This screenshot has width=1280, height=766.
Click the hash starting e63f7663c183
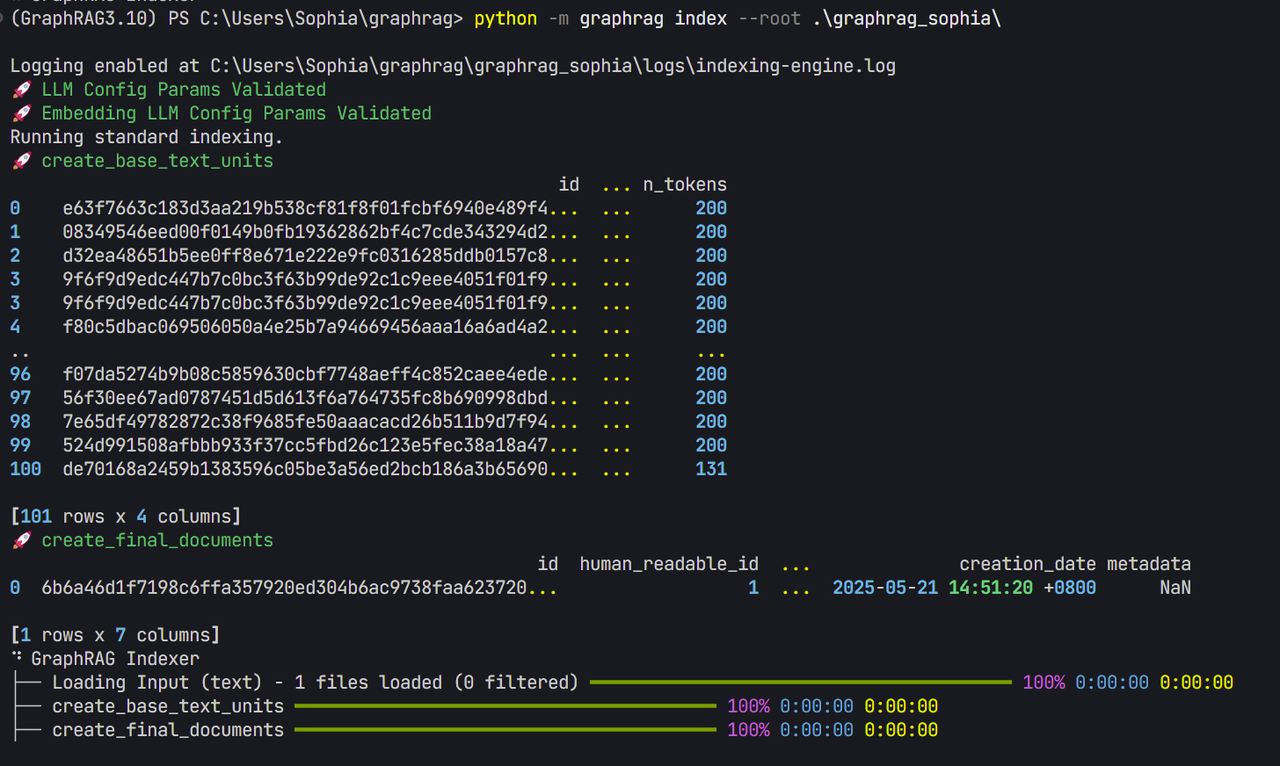321,209
